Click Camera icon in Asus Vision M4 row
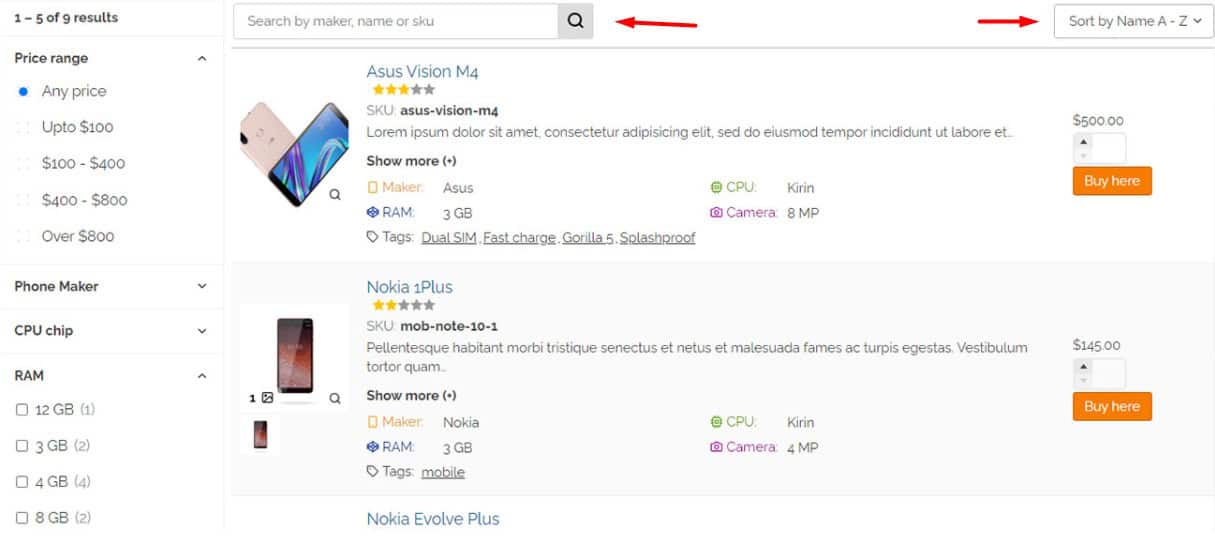This screenshot has height=538, width=1215. [x=716, y=212]
